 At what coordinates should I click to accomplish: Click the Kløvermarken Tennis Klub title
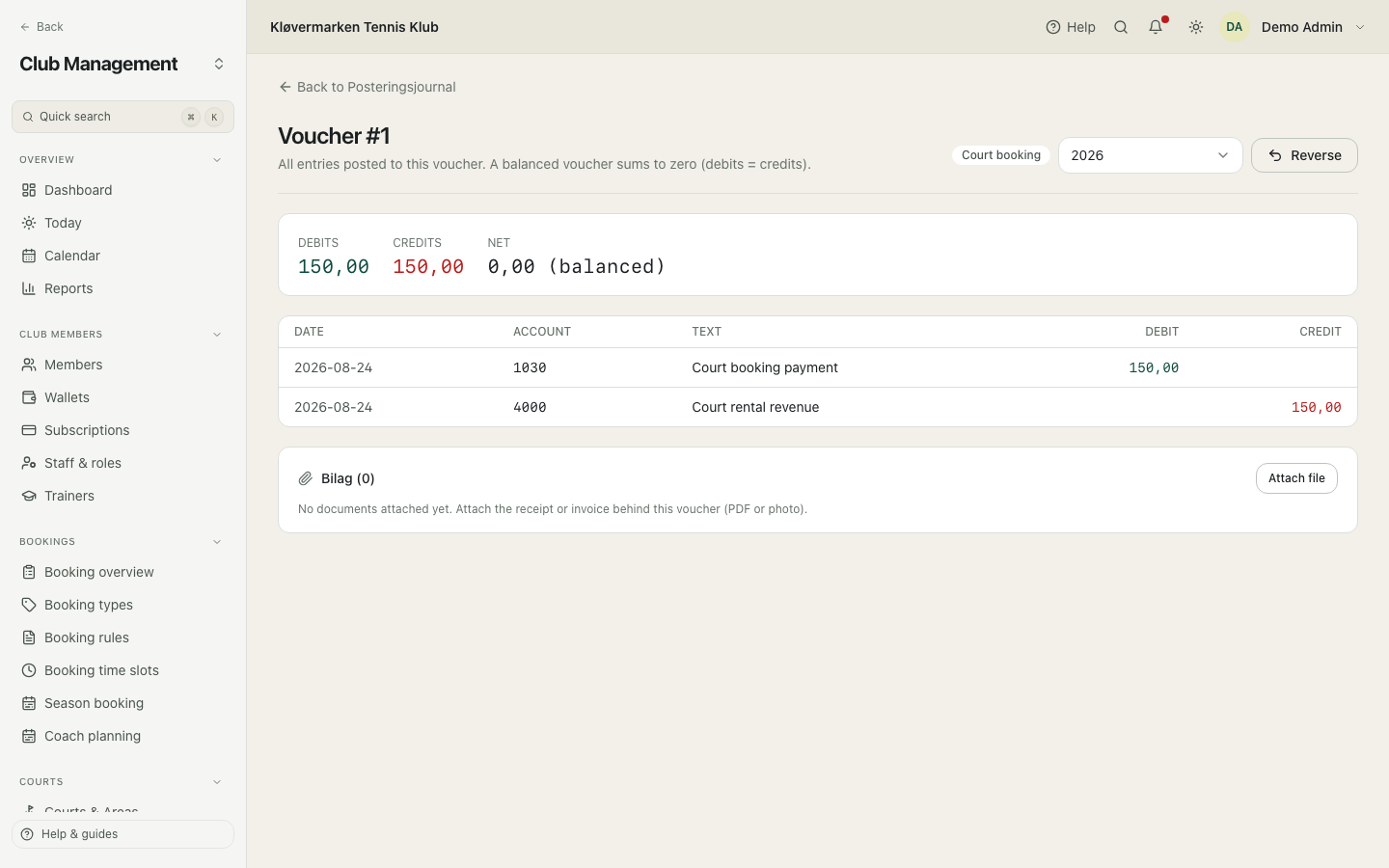[x=354, y=27]
